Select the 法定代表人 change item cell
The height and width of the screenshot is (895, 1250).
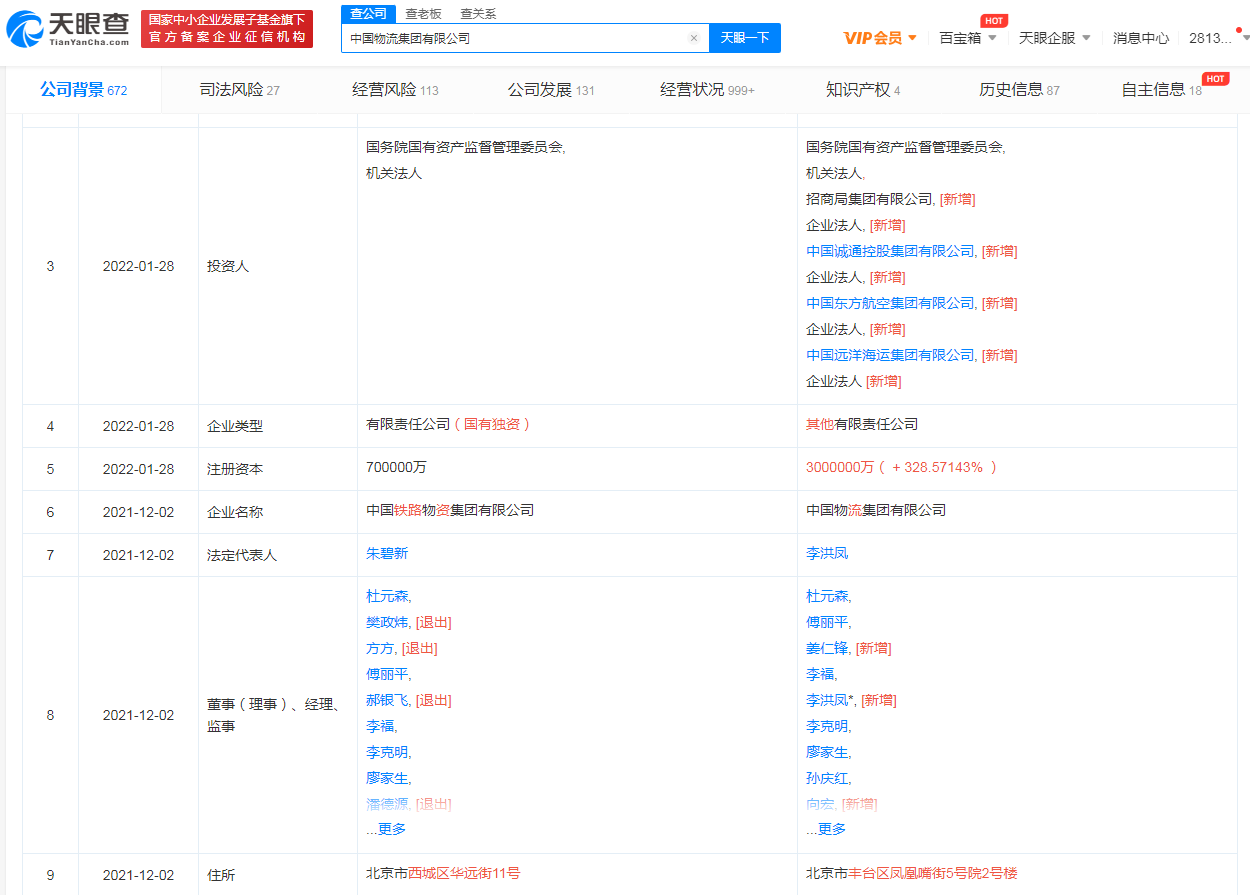click(278, 555)
